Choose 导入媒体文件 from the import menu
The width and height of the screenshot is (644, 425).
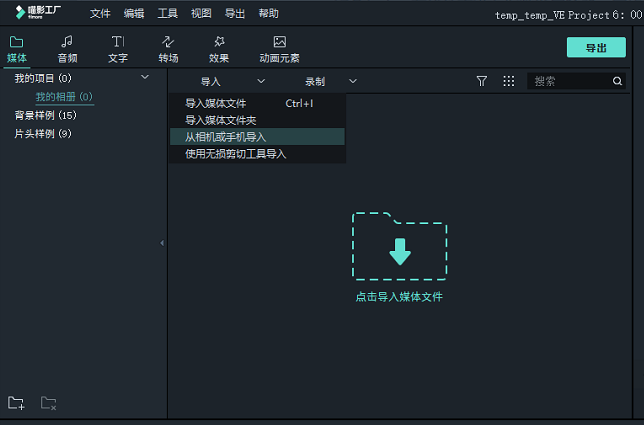click(x=257, y=103)
